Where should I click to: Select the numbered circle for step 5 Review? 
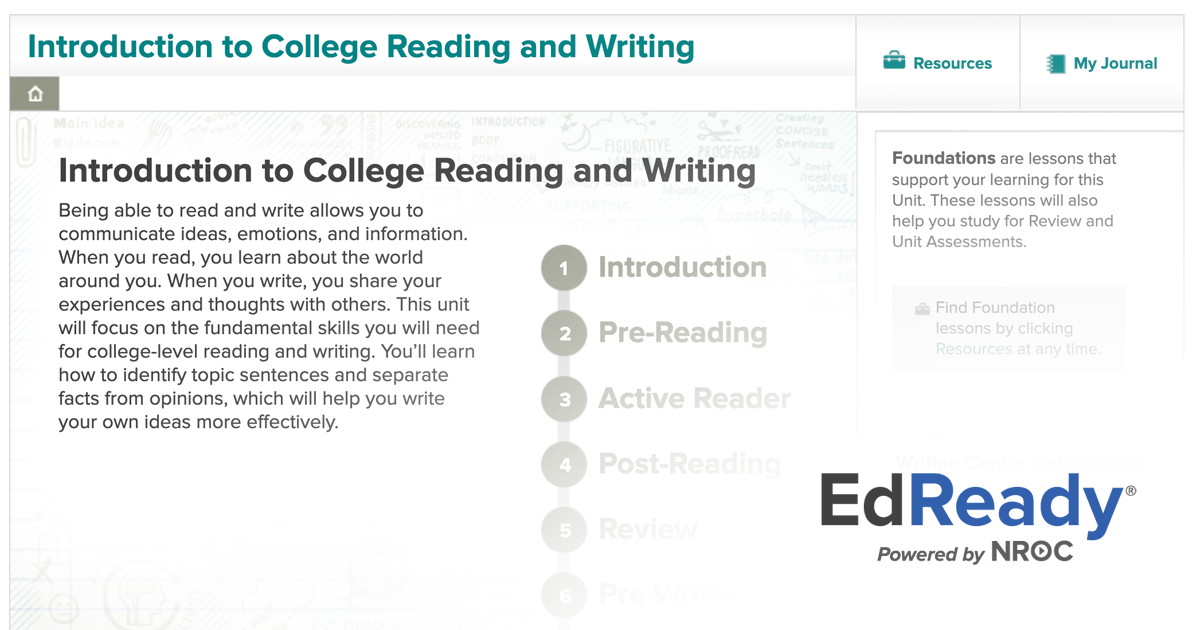tap(563, 529)
